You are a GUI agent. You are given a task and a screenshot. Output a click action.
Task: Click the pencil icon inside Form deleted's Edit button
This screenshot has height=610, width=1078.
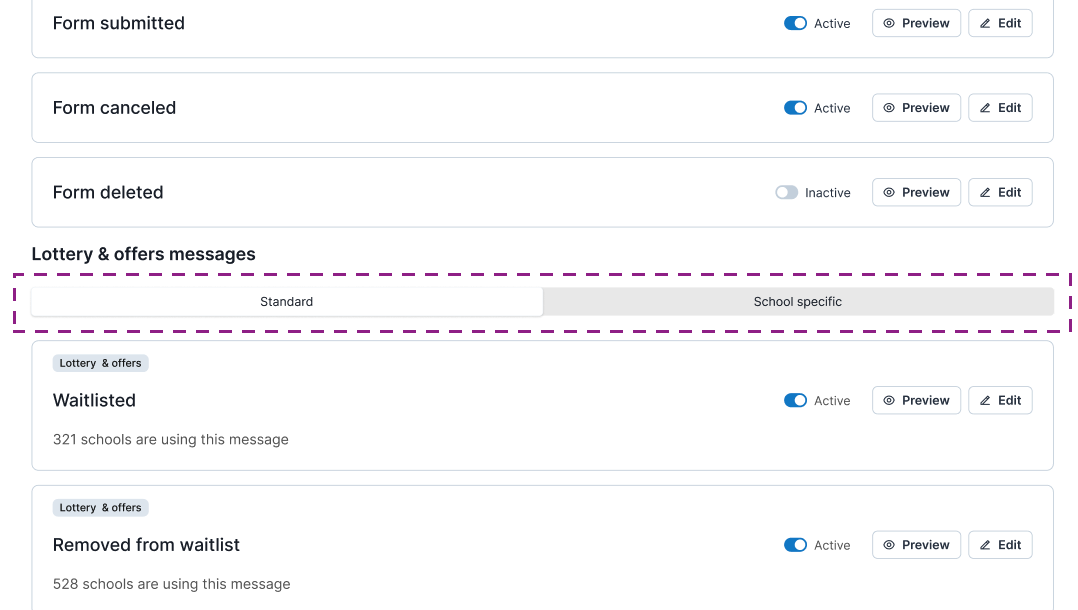tap(986, 192)
